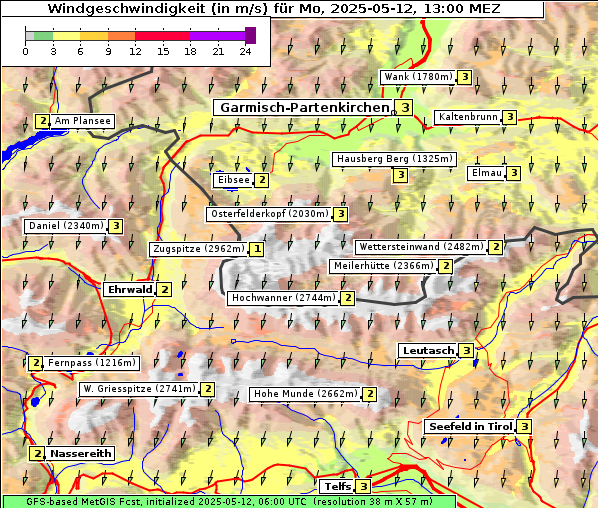598x508 pixels.
Task: Click the GFS-based MetGIS forecast footer
Action: click(230, 502)
